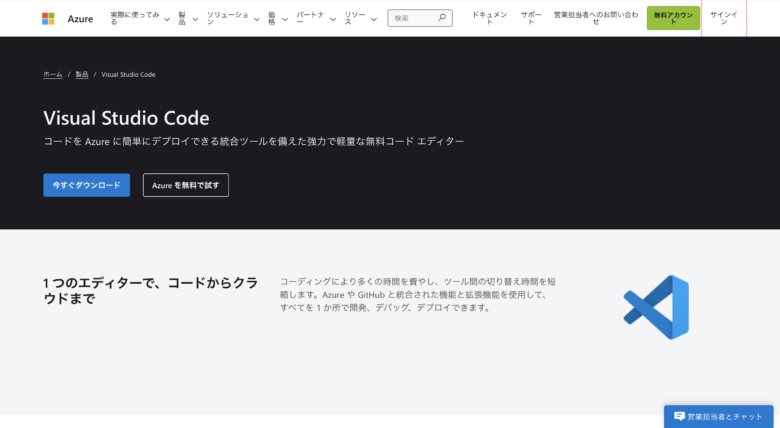Expand the 実際に使ってみる menu
Screen dimensions: 780x428
(x=140, y=18)
